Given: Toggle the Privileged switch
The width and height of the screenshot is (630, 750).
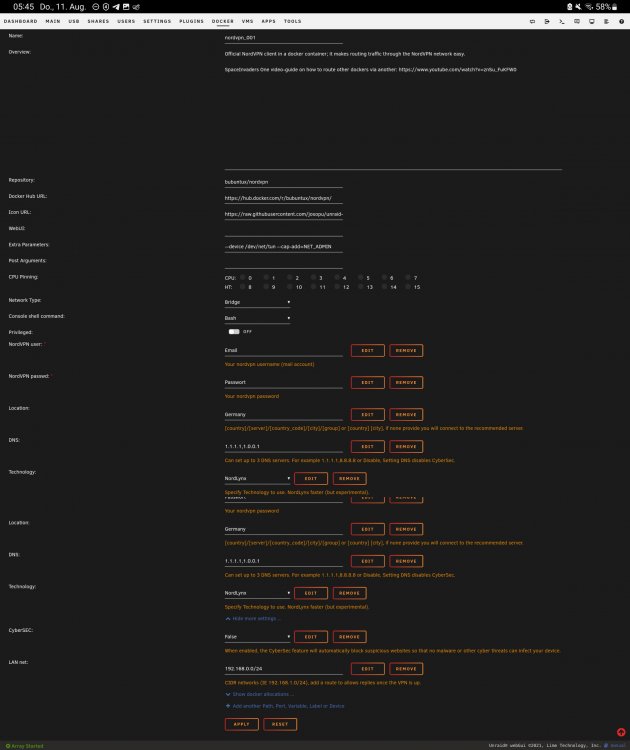Looking at the screenshot, I should point(234,331).
